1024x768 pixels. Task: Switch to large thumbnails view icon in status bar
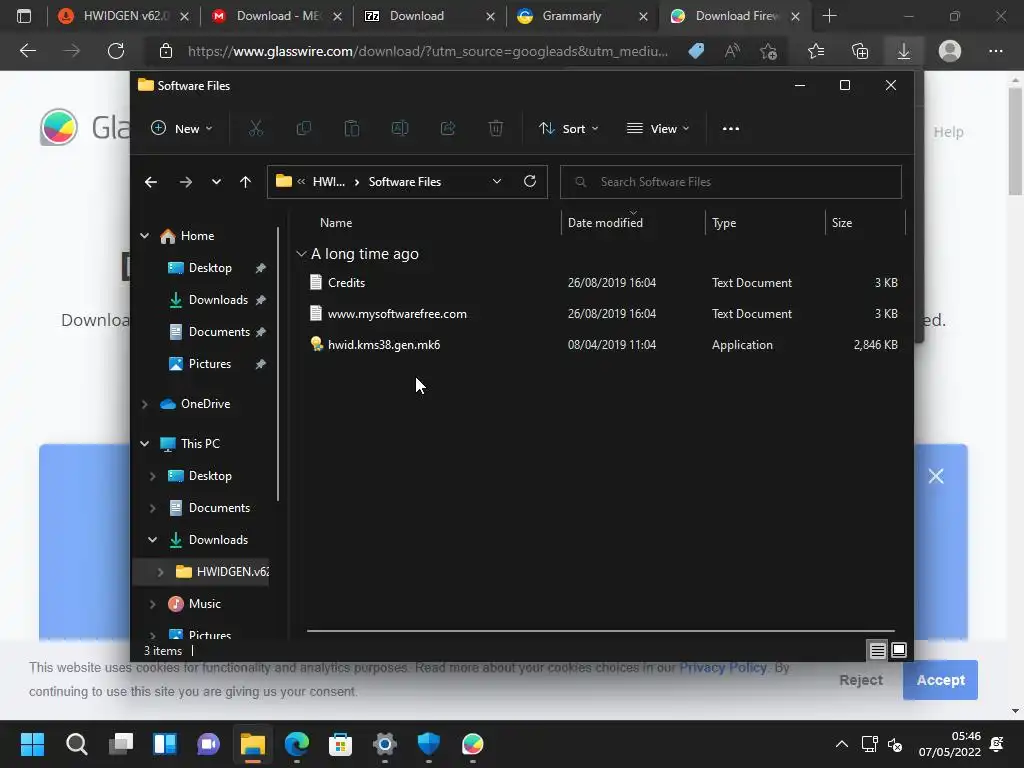899,650
